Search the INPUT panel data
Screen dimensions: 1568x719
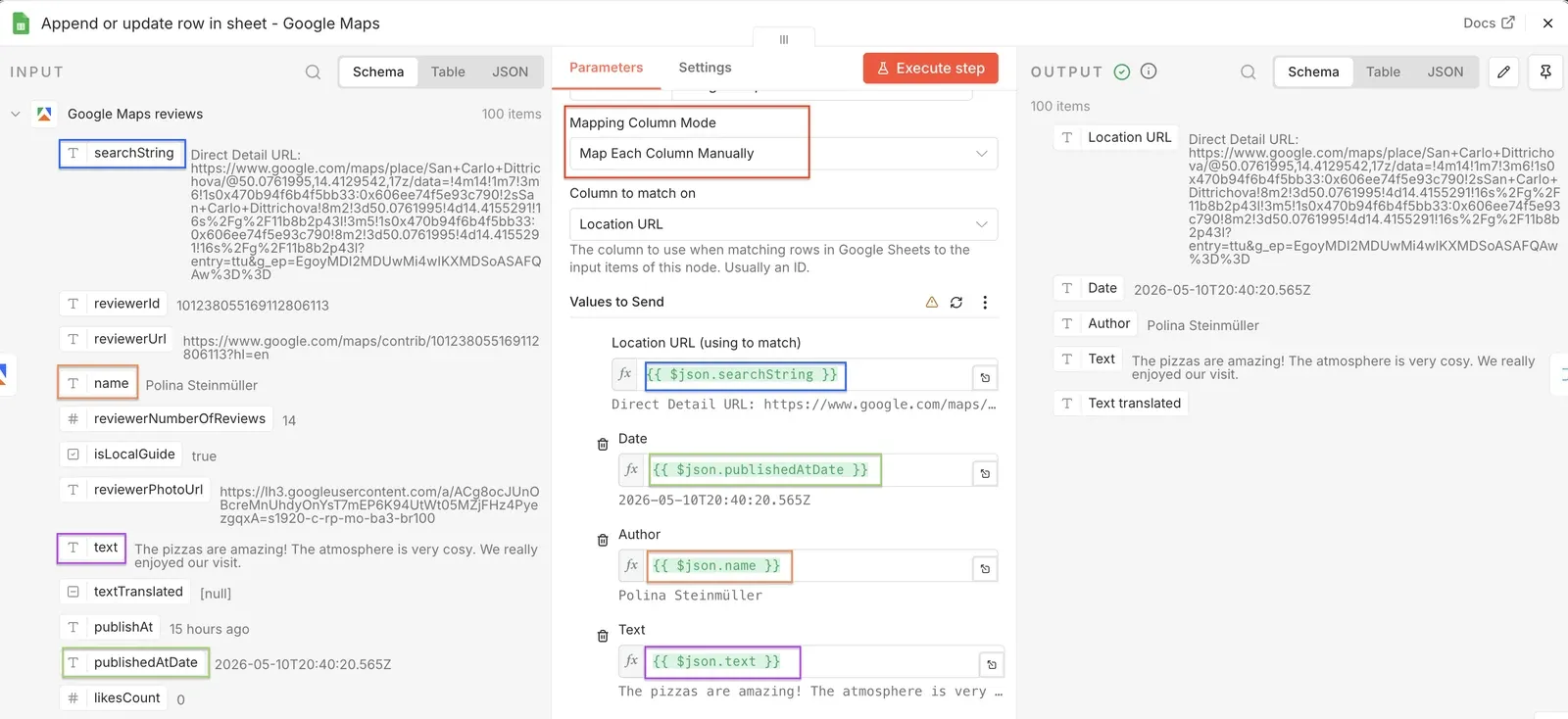pos(313,72)
